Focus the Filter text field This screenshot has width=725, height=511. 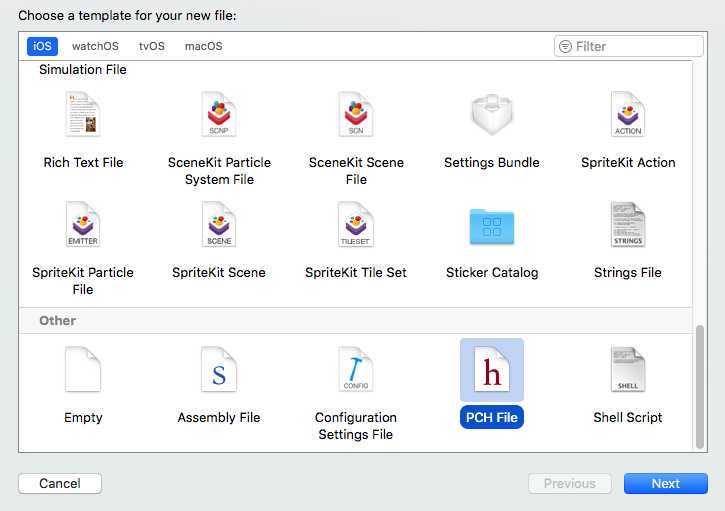coord(629,46)
